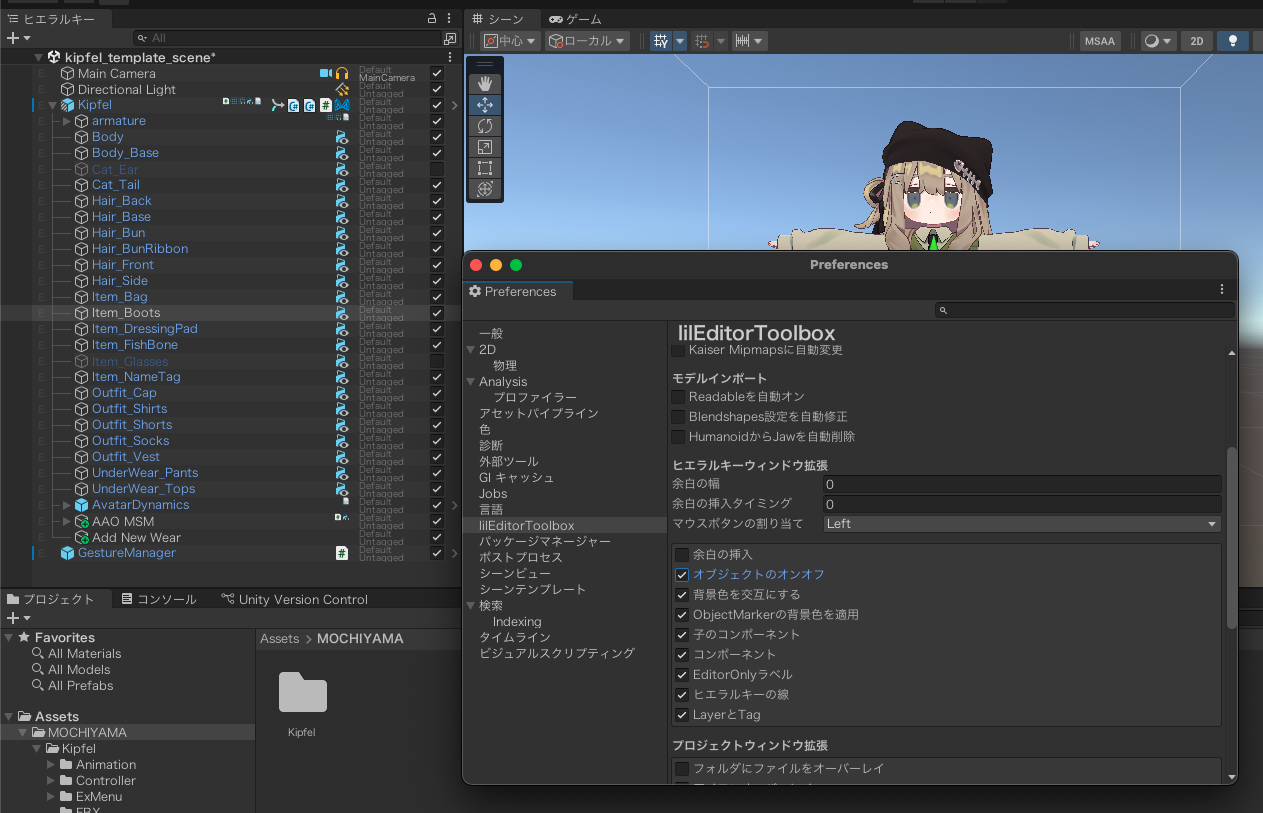Collapse the 2D section in Preferences sidebar
This screenshot has width=1263, height=813.
[x=470, y=348]
